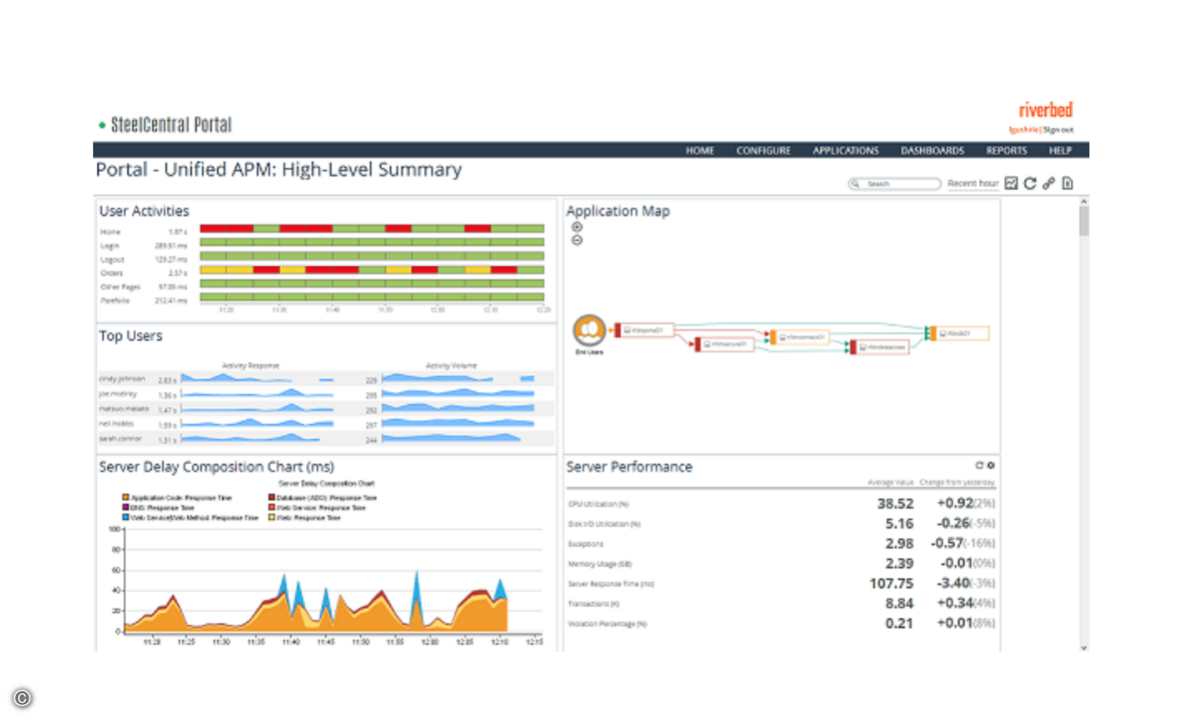Viewport: 1200px width, 720px height.
Task: Open the CONFIGURE menu
Action: pos(764,151)
